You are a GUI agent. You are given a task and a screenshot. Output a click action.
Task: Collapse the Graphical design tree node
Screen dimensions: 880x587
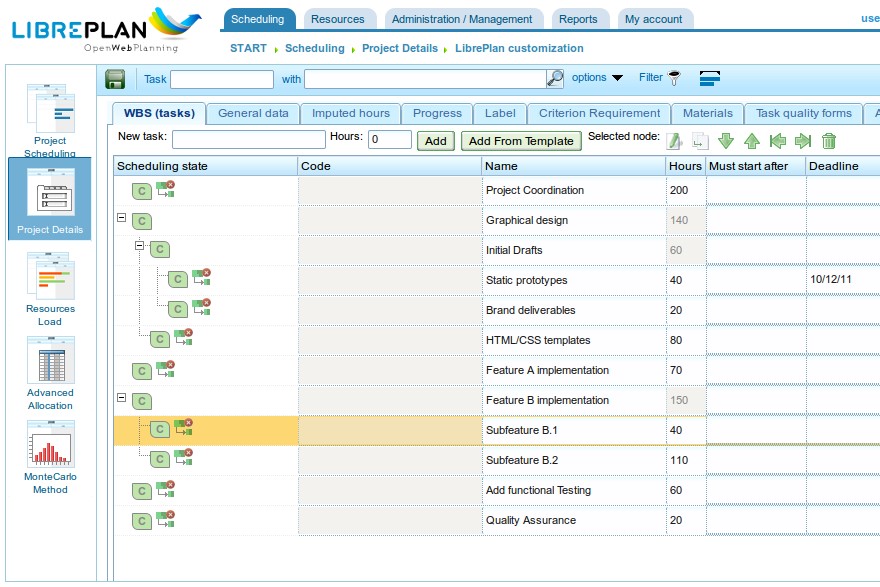point(122,218)
